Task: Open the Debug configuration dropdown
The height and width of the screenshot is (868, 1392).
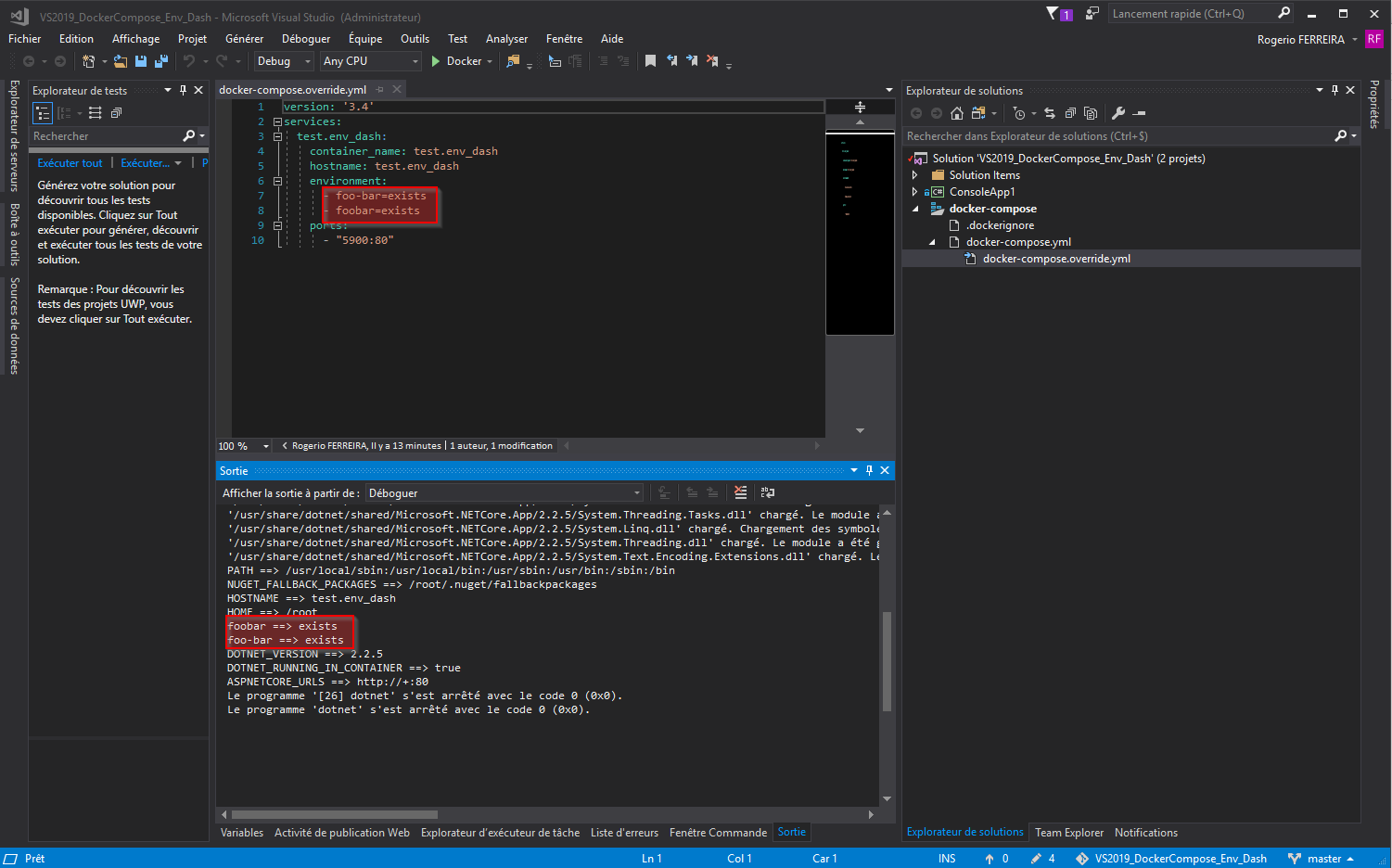Action: (x=285, y=61)
